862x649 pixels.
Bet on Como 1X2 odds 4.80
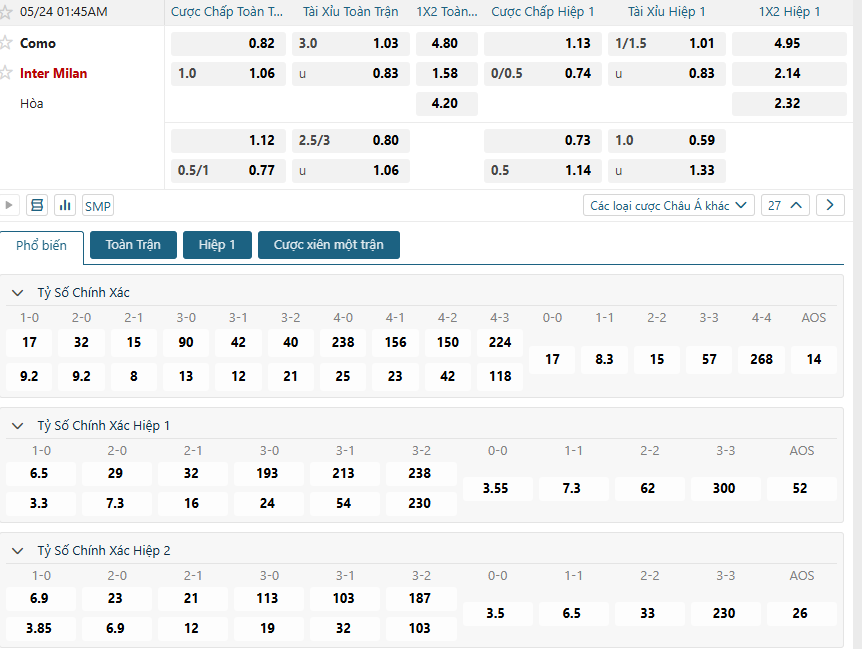[x=446, y=43]
